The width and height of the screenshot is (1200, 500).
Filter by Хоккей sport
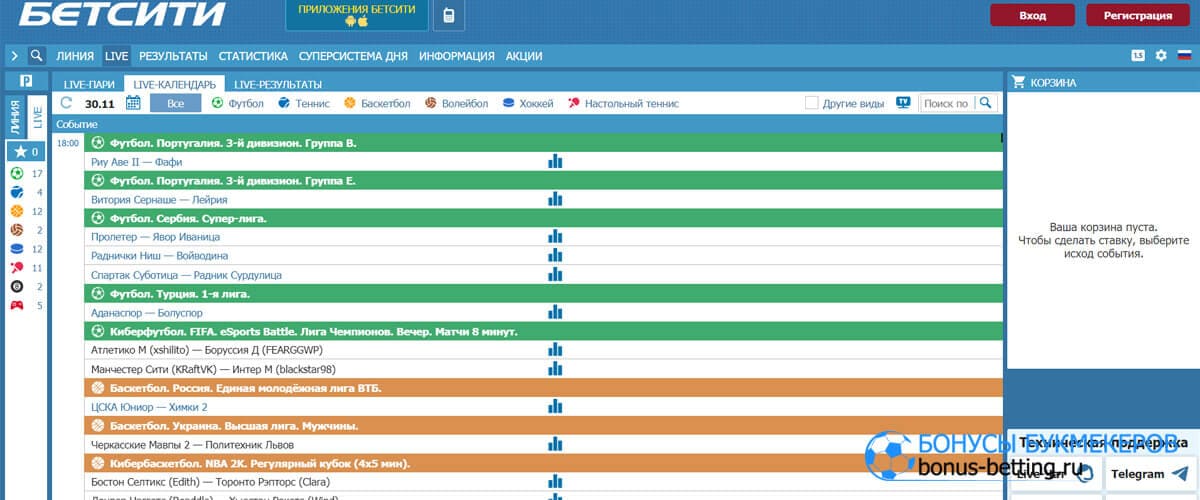527,103
